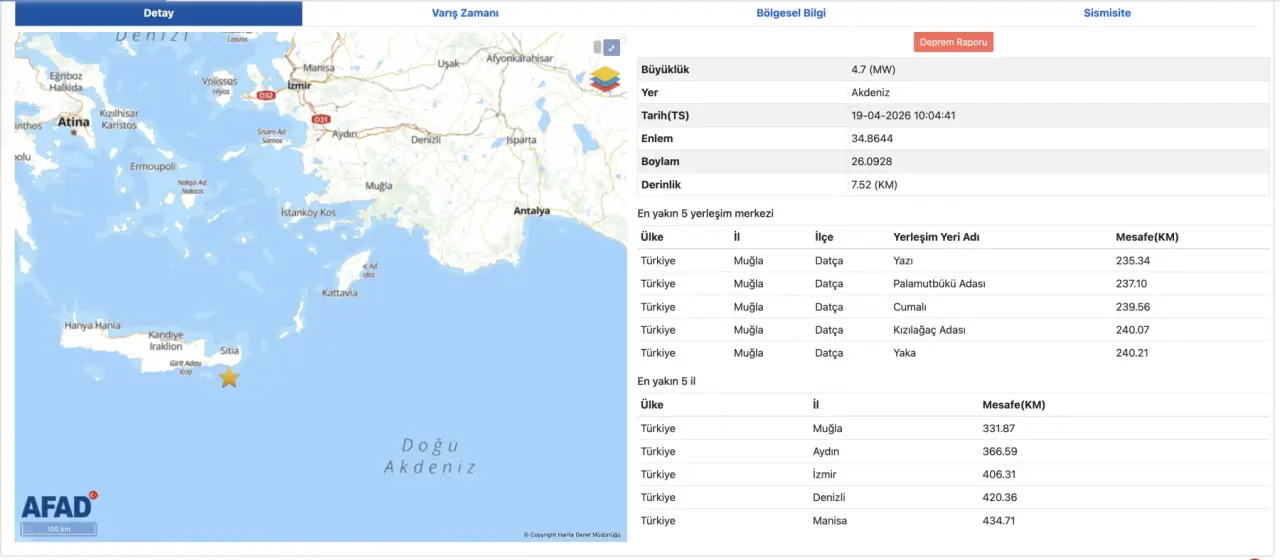1280x560 pixels.
Task: Click the O32 road shield icon
Action: (x=266, y=95)
